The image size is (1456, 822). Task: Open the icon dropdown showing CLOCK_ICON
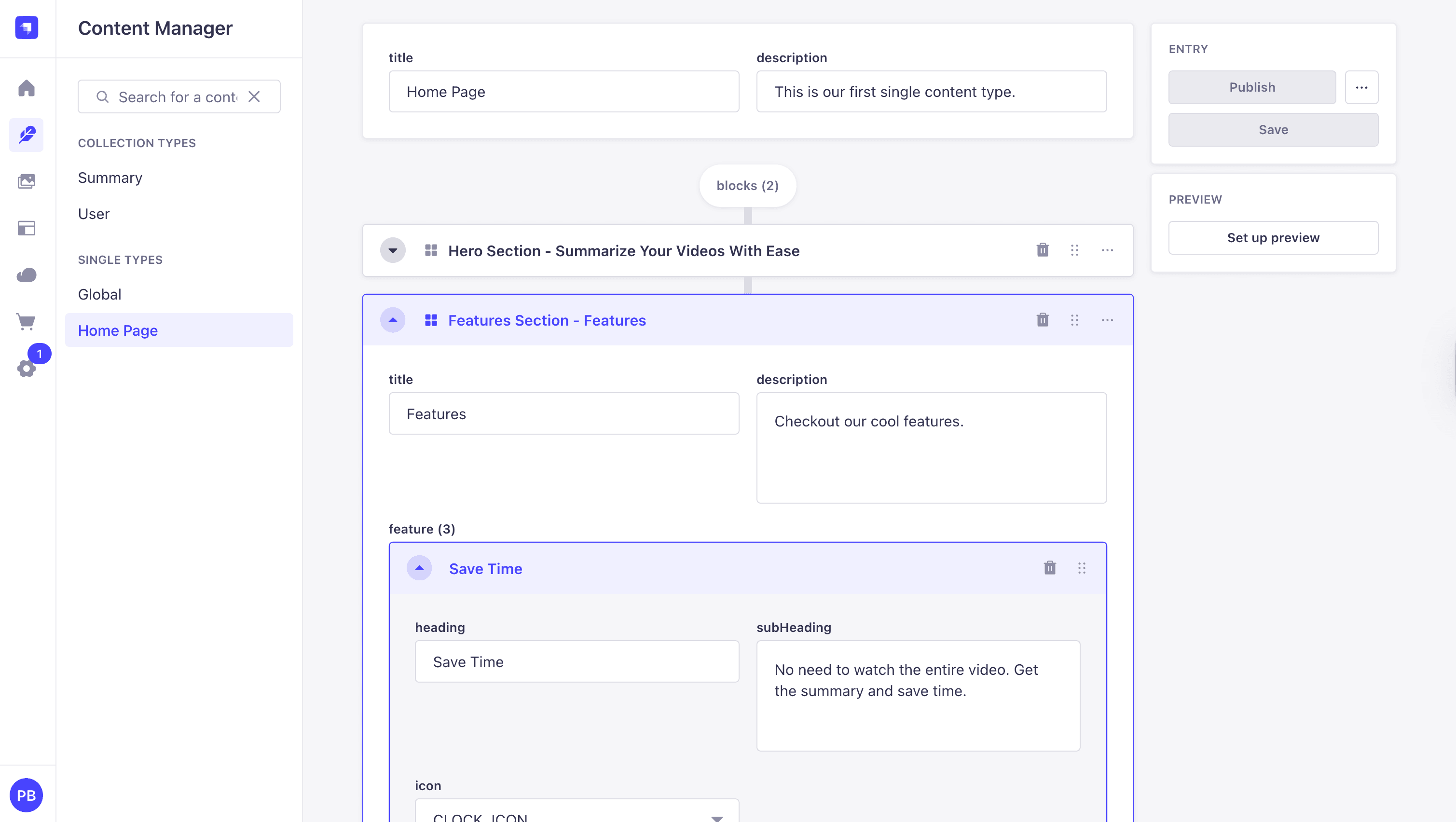click(x=577, y=812)
